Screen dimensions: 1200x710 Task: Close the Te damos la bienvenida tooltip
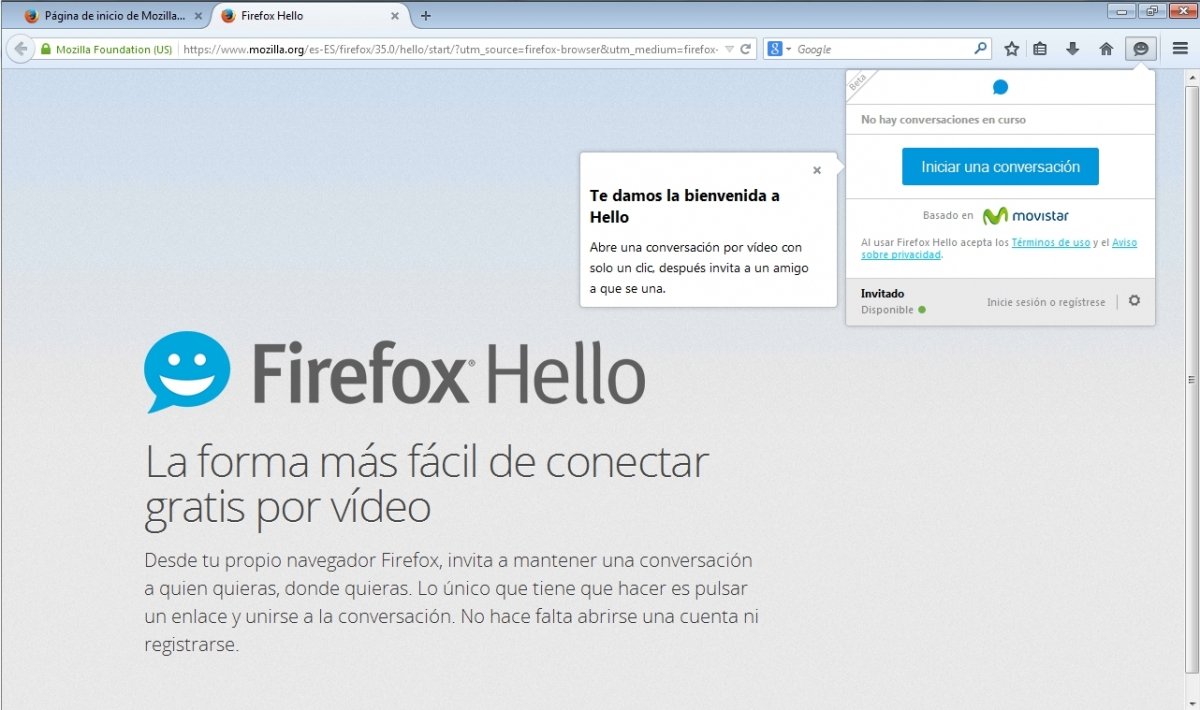click(817, 170)
